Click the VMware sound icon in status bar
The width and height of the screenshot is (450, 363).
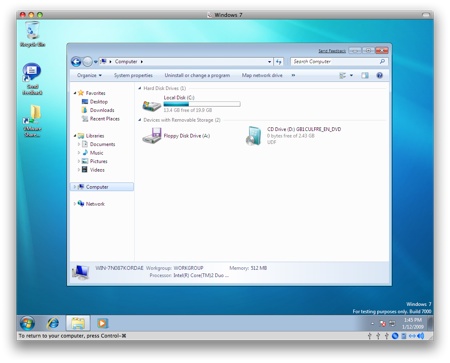[421, 336]
